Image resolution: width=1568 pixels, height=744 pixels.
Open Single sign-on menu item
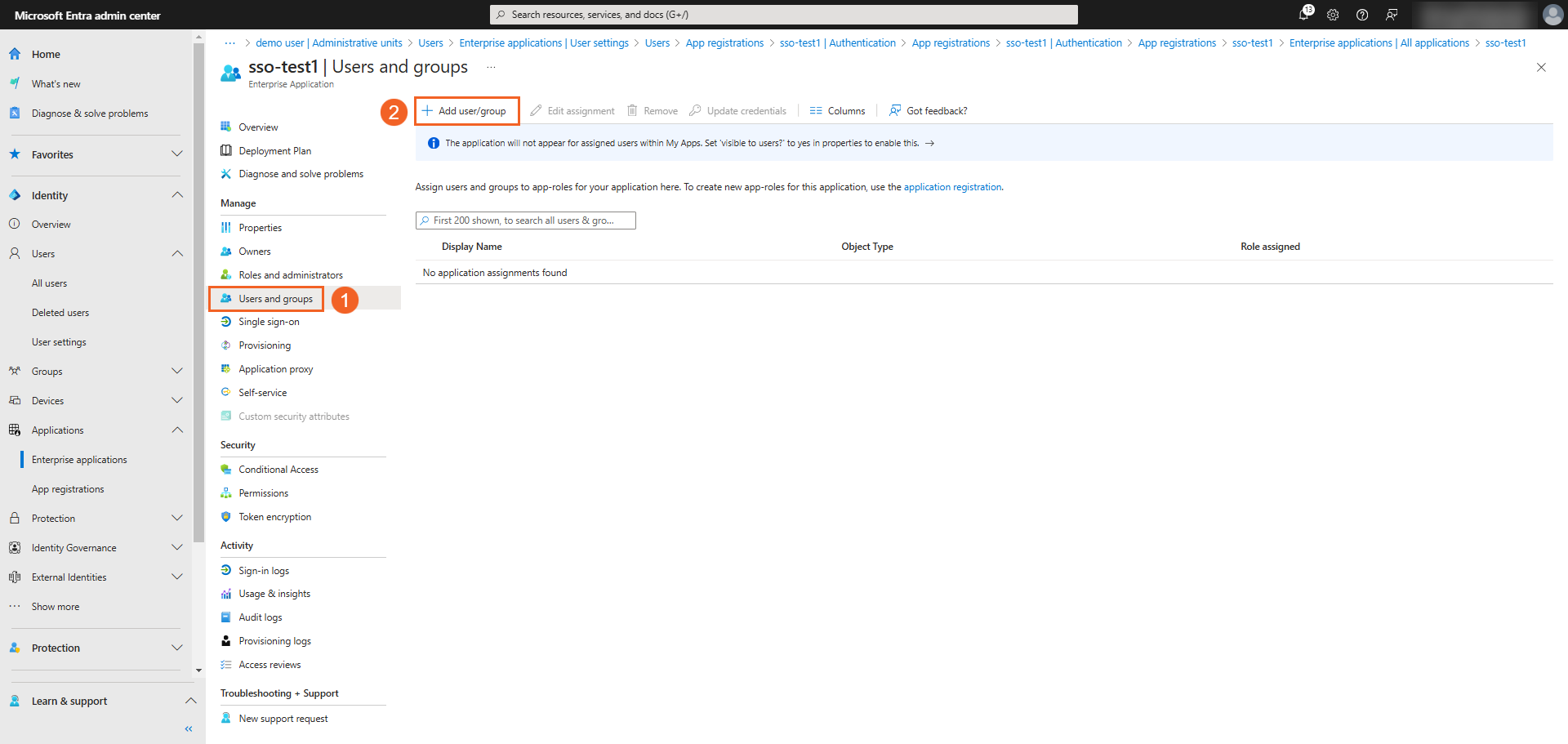269,322
